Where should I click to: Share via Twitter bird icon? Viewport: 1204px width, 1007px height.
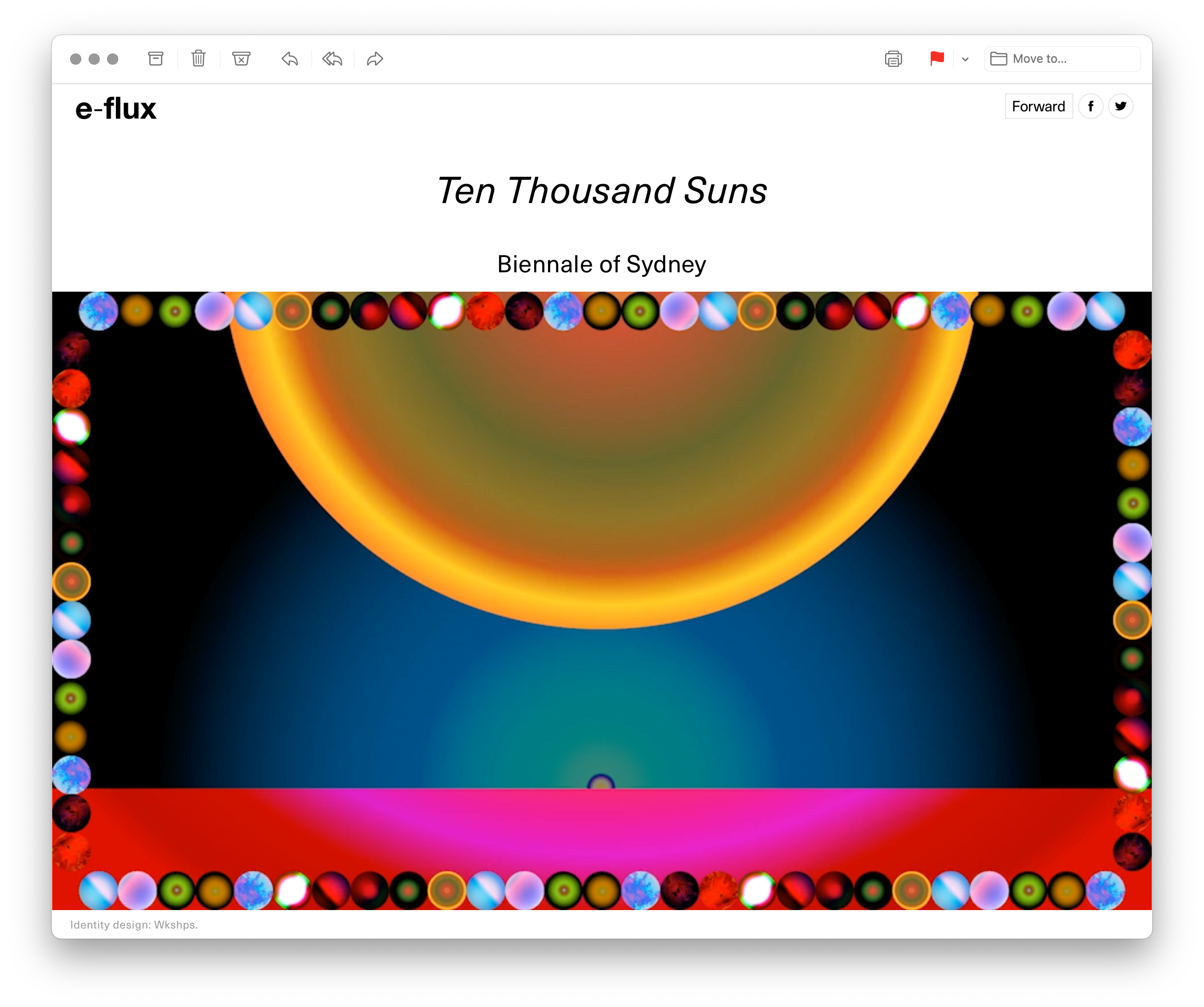click(x=1120, y=107)
